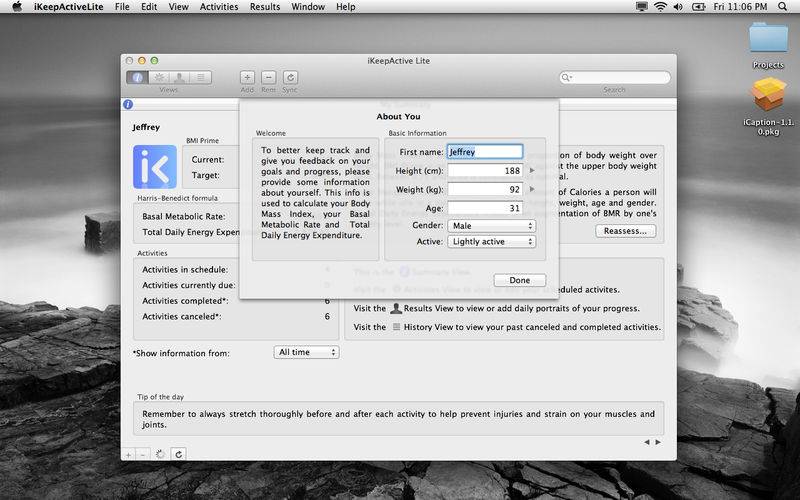Open the Help menu
Viewport: 800px width, 500px height.
pos(345,7)
